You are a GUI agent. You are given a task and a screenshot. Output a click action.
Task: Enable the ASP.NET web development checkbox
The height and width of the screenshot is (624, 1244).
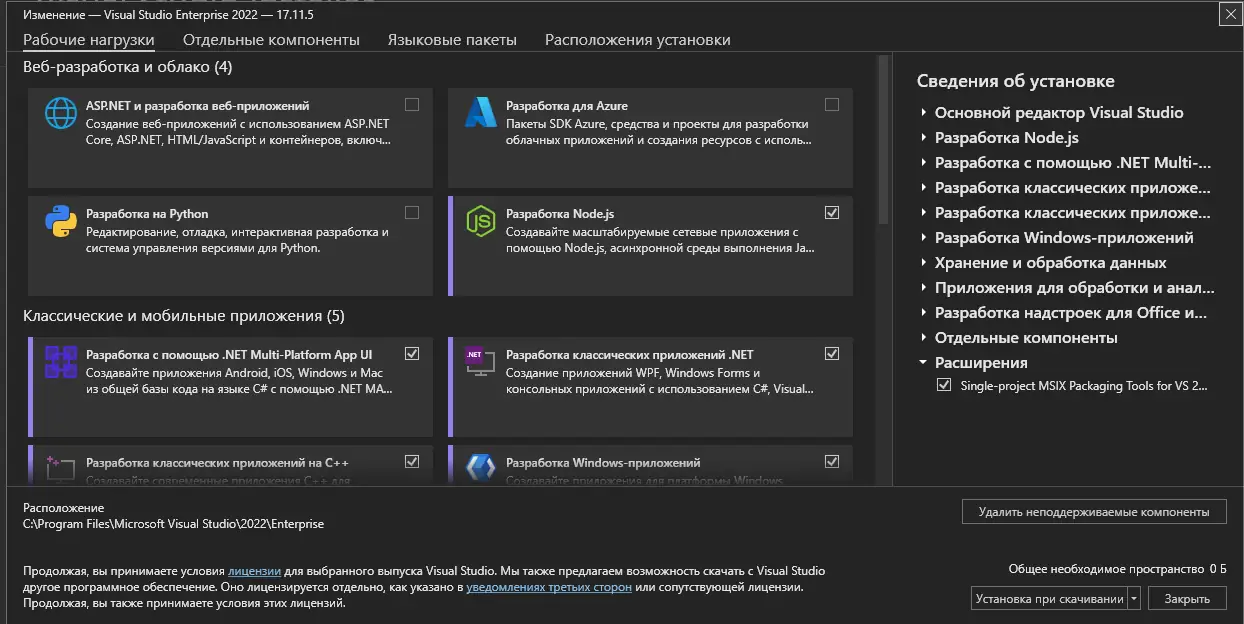412,104
